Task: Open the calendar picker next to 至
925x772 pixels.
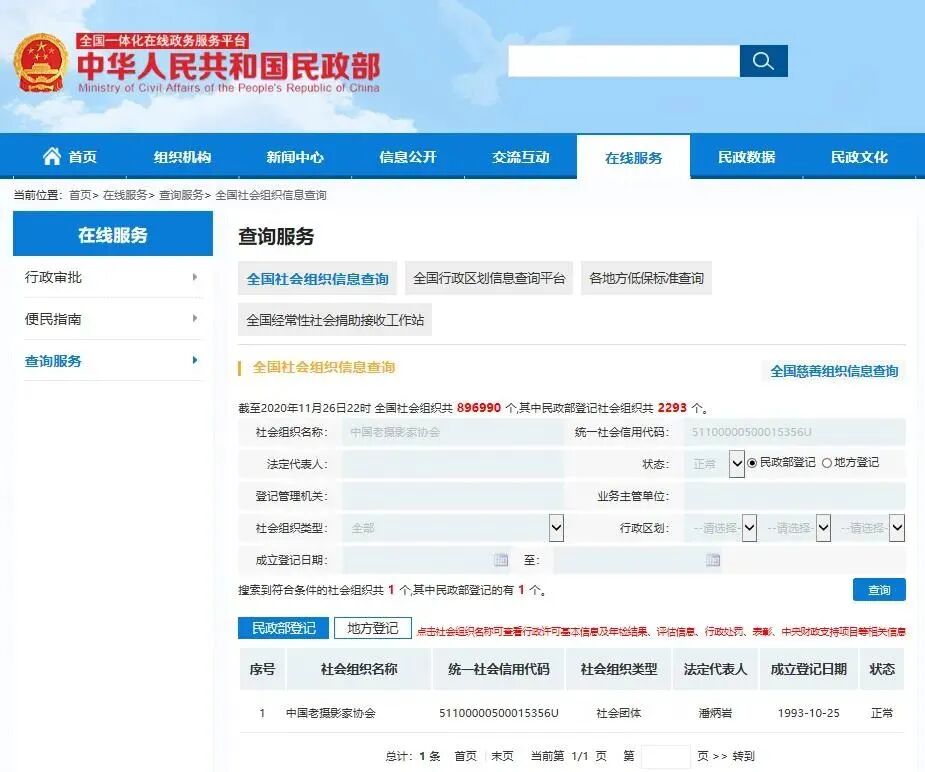Action: click(712, 560)
